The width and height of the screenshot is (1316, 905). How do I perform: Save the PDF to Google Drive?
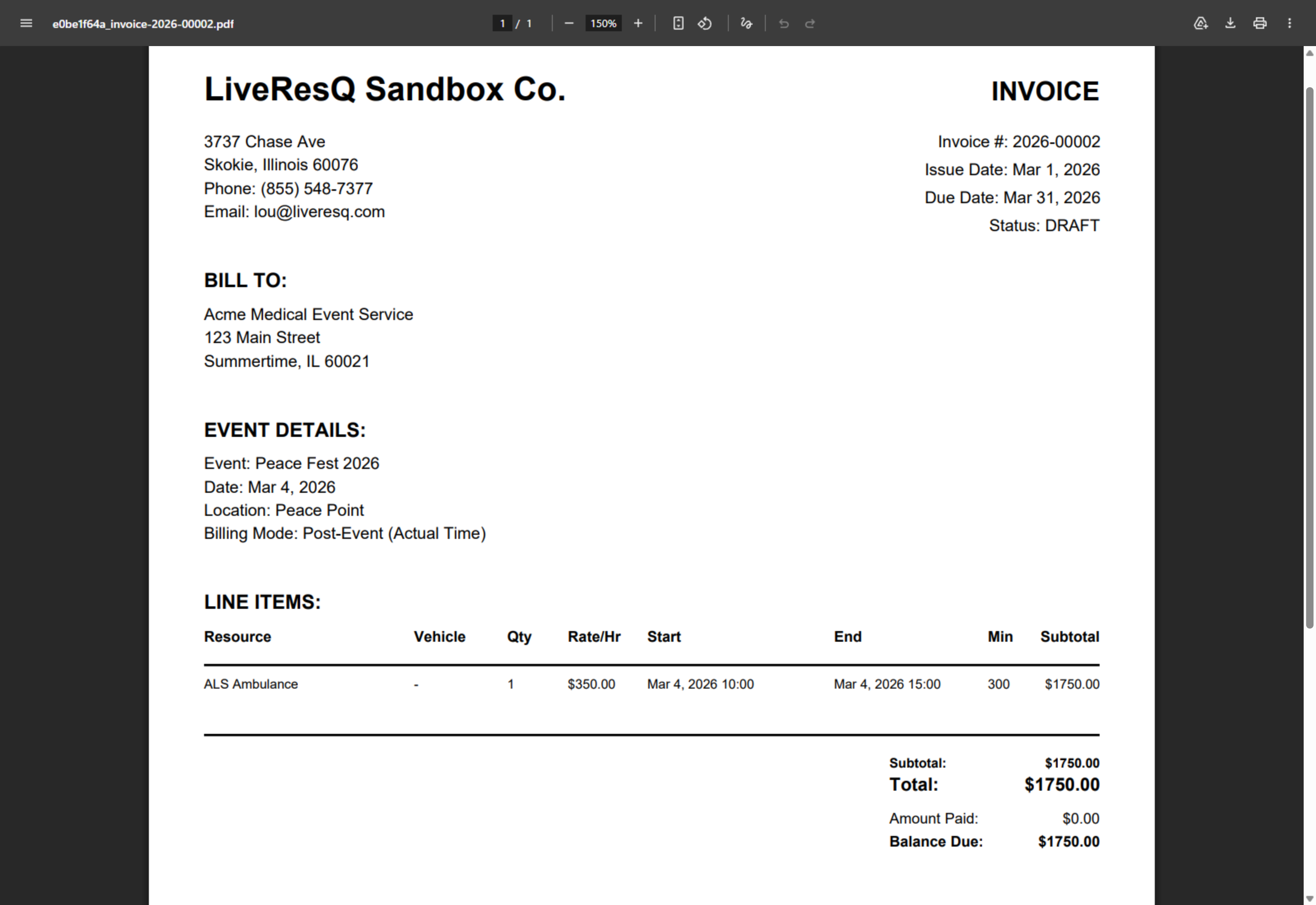point(1200,23)
